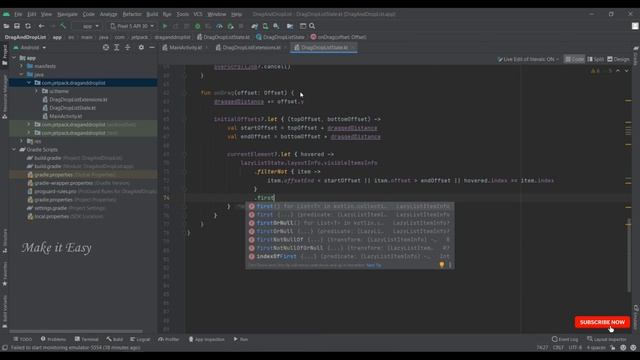Switch editor to Split view
640x360 pixels.
point(596,59)
